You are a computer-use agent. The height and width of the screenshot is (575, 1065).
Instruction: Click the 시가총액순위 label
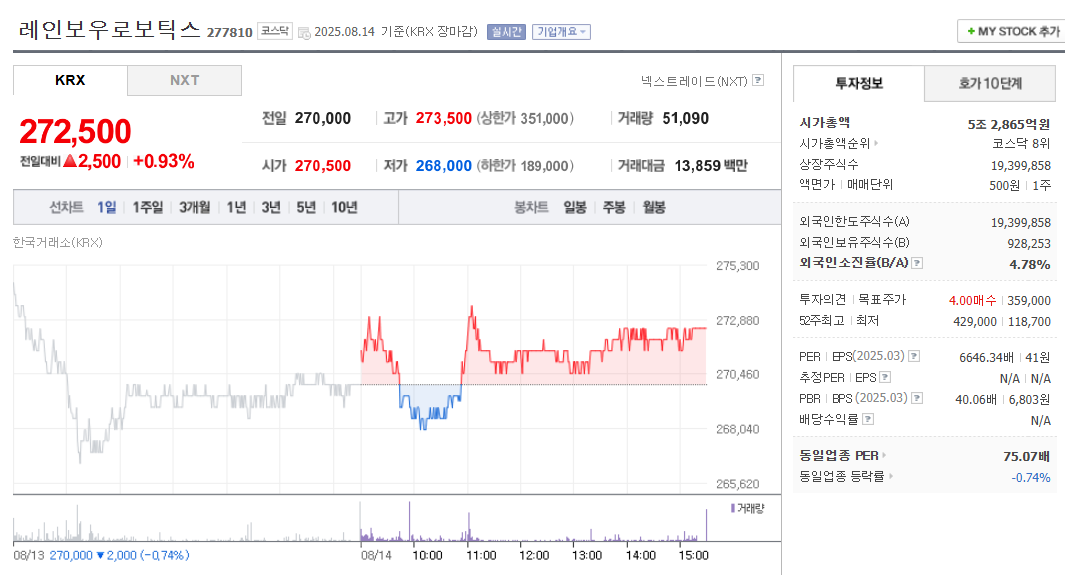click(x=835, y=143)
